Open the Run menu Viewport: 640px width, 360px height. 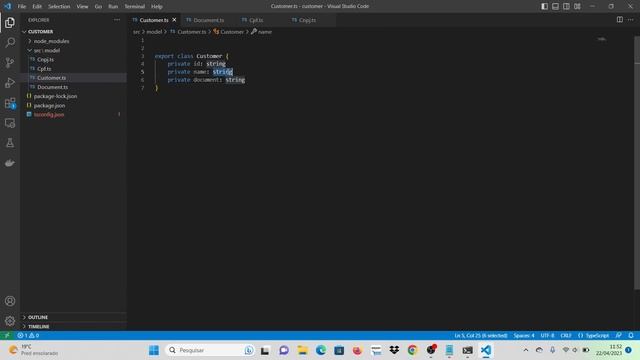pos(113,7)
